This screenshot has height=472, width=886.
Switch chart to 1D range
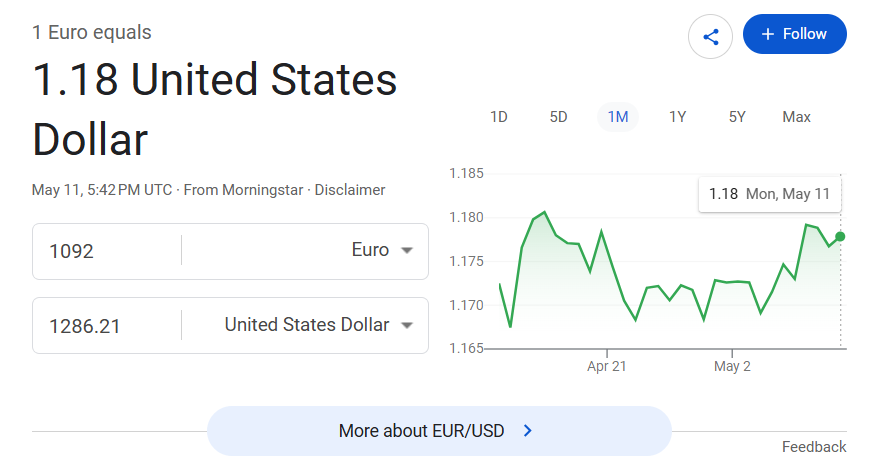(498, 117)
